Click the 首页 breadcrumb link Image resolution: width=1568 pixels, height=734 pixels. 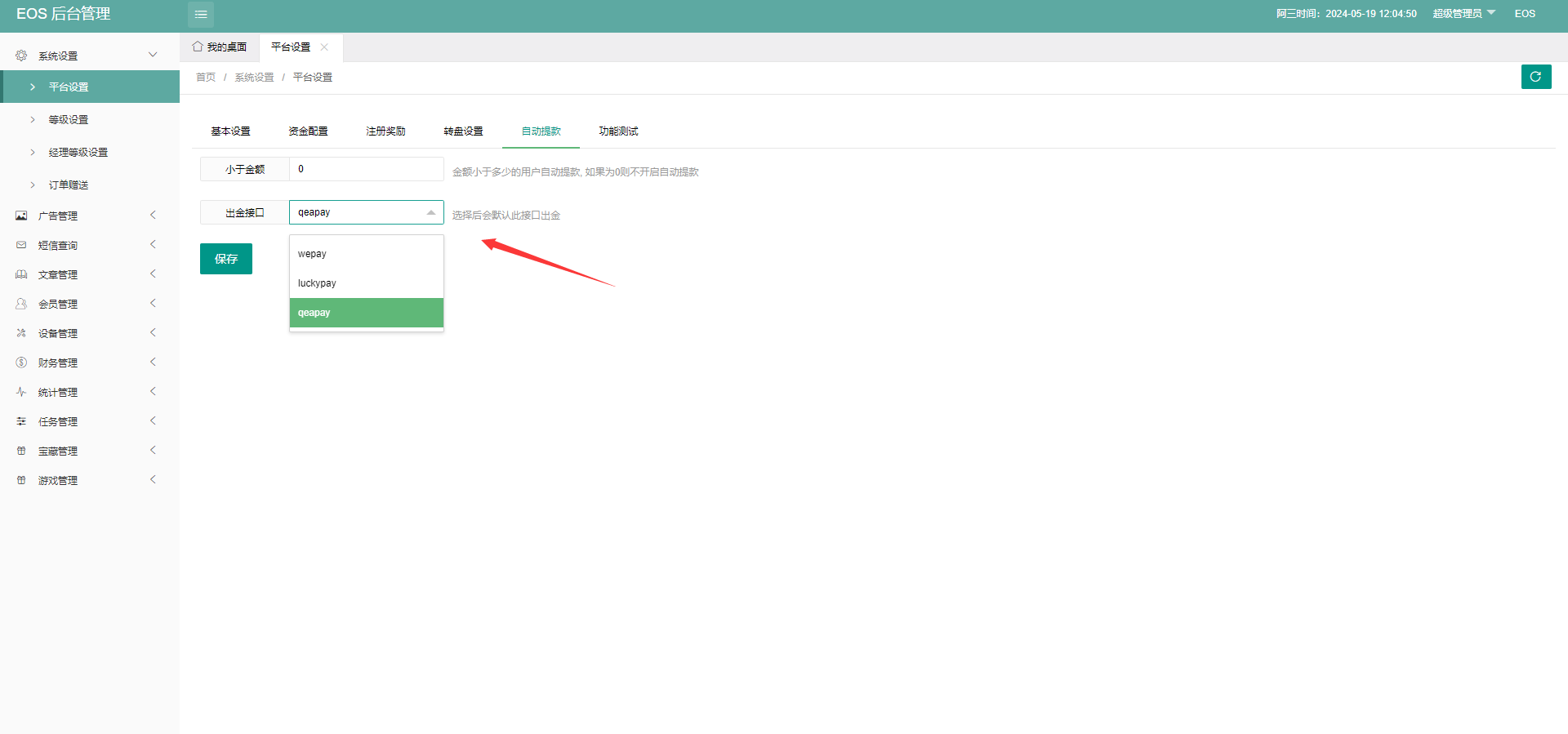[206, 78]
